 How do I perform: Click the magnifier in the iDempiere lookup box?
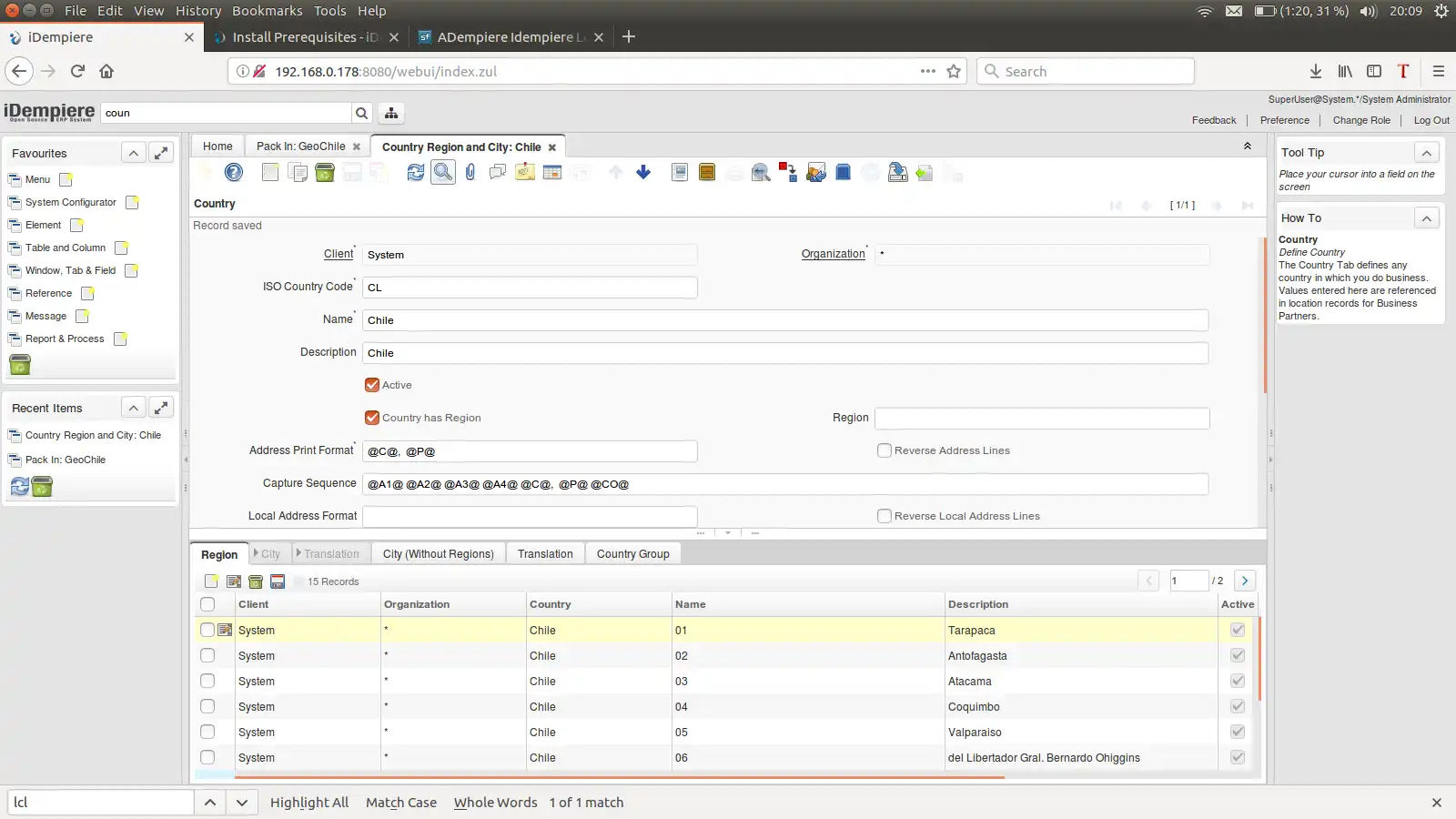(x=362, y=113)
